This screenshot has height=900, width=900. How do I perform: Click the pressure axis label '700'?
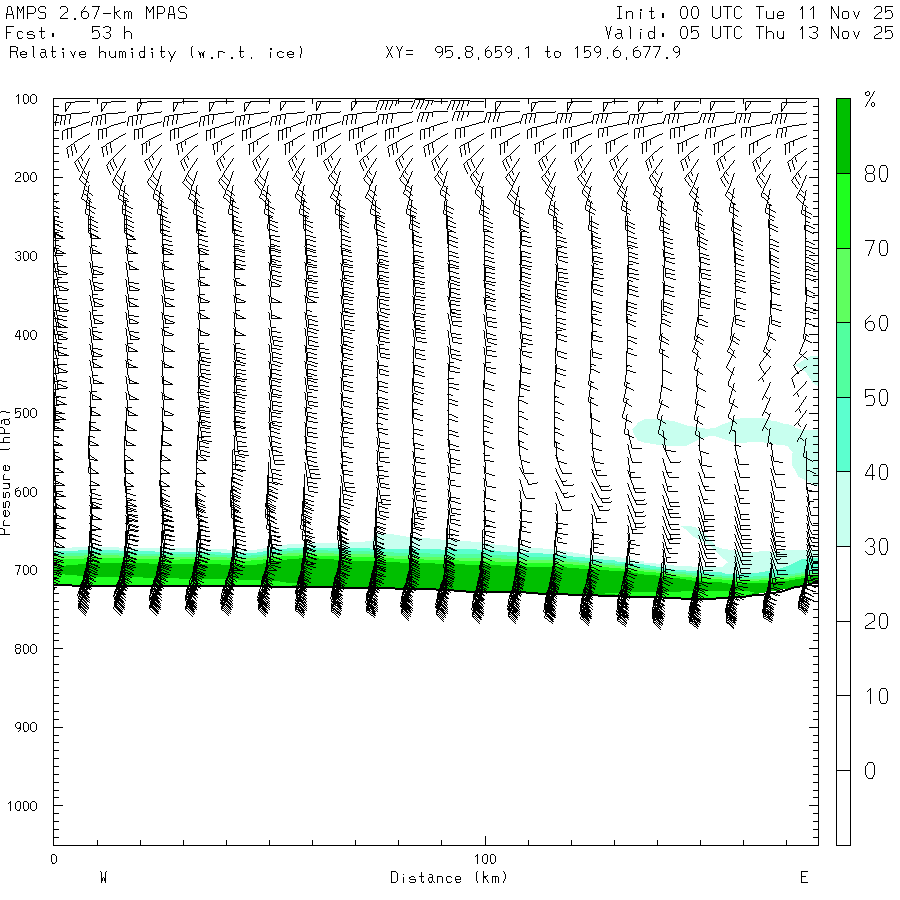26,570
